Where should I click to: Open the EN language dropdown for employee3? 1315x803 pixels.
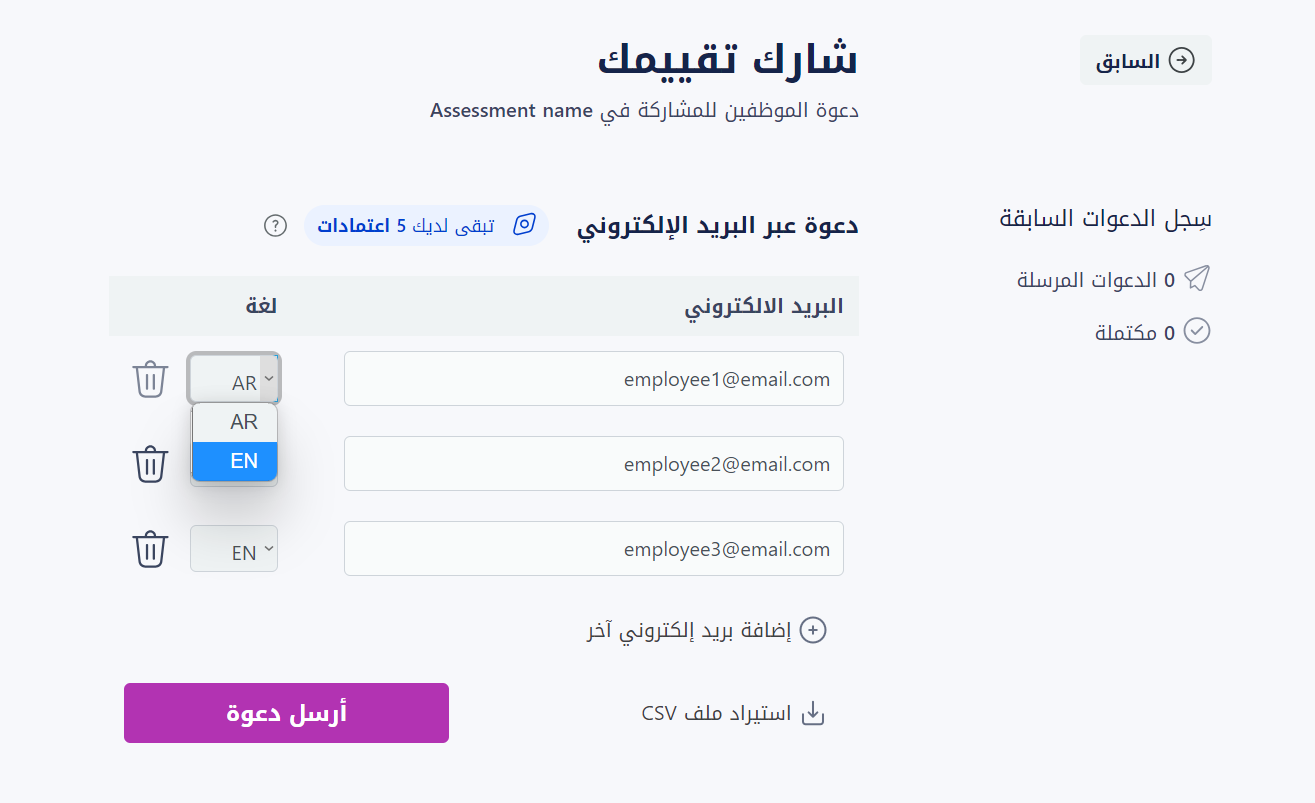[234, 549]
